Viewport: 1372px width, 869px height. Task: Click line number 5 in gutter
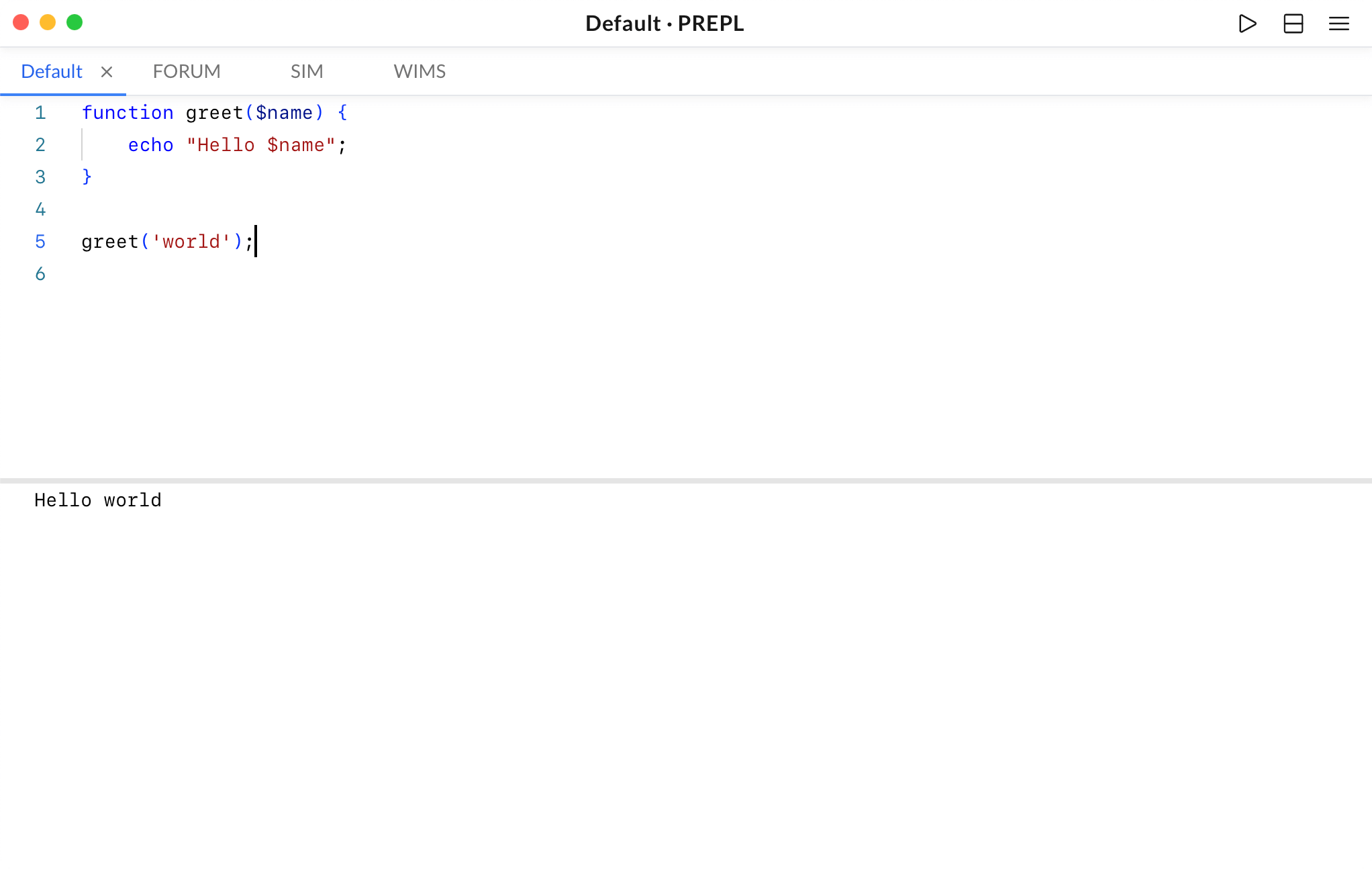coord(40,242)
